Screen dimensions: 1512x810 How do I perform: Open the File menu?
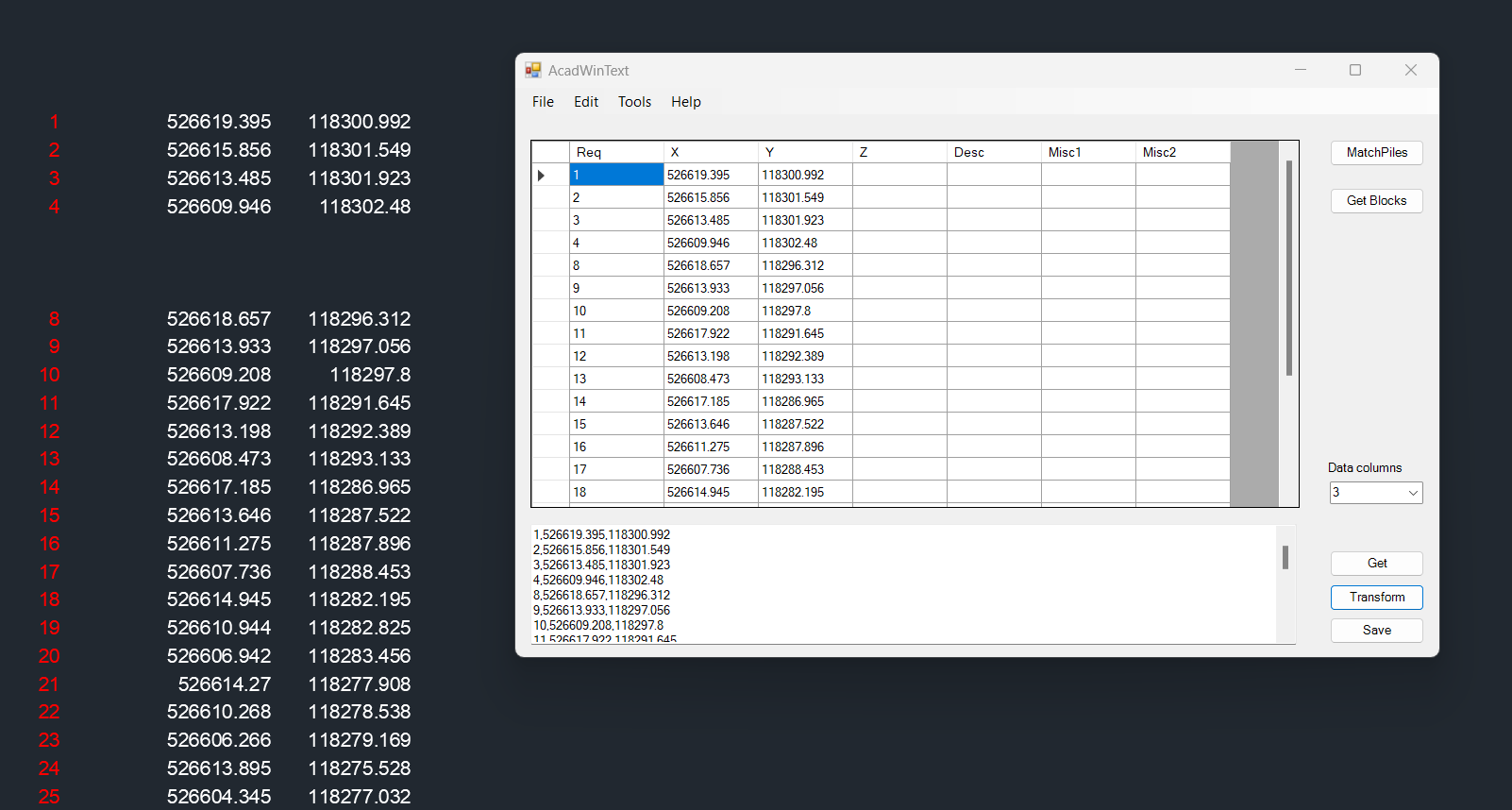[543, 102]
